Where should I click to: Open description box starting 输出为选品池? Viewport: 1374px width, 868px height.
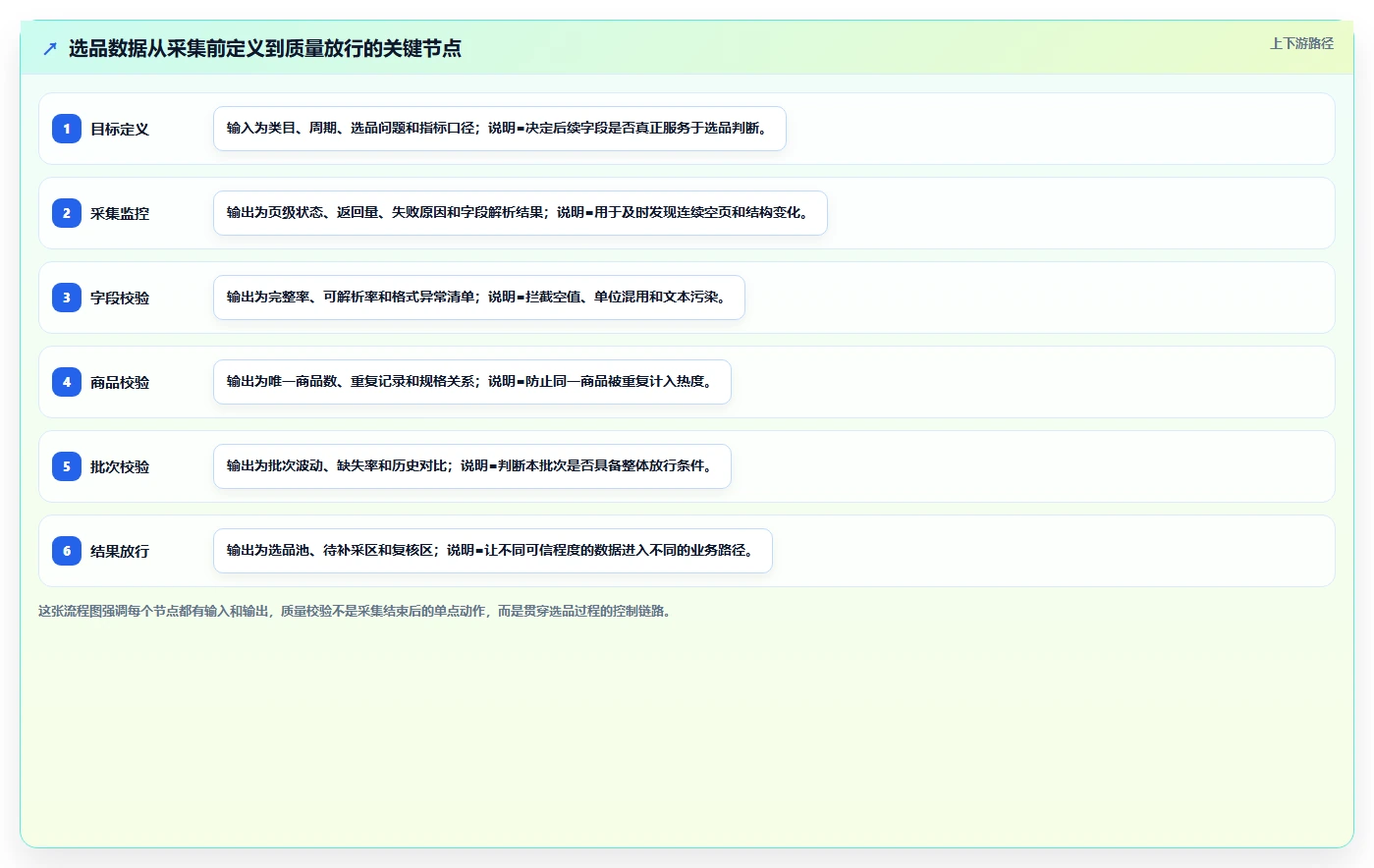coord(493,551)
